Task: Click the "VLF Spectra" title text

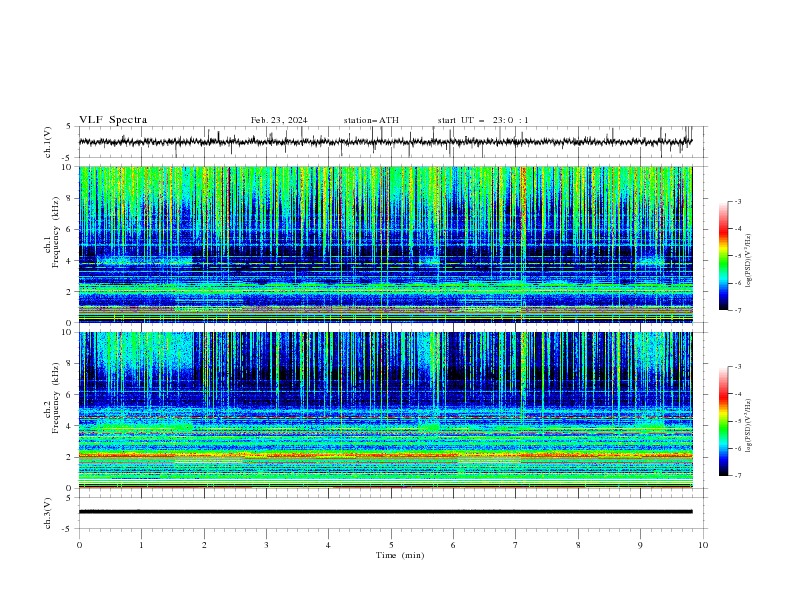Action: pos(113,120)
